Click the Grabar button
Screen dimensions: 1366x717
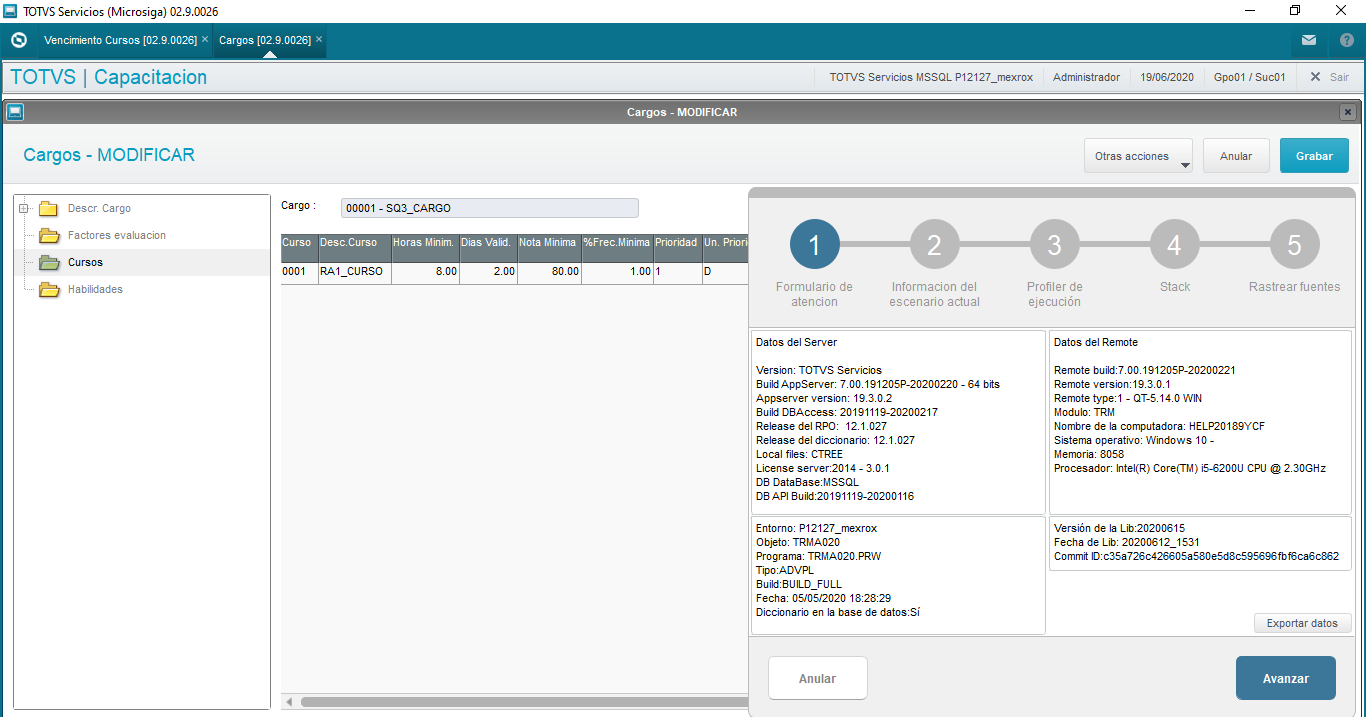(x=1314, y=156)
